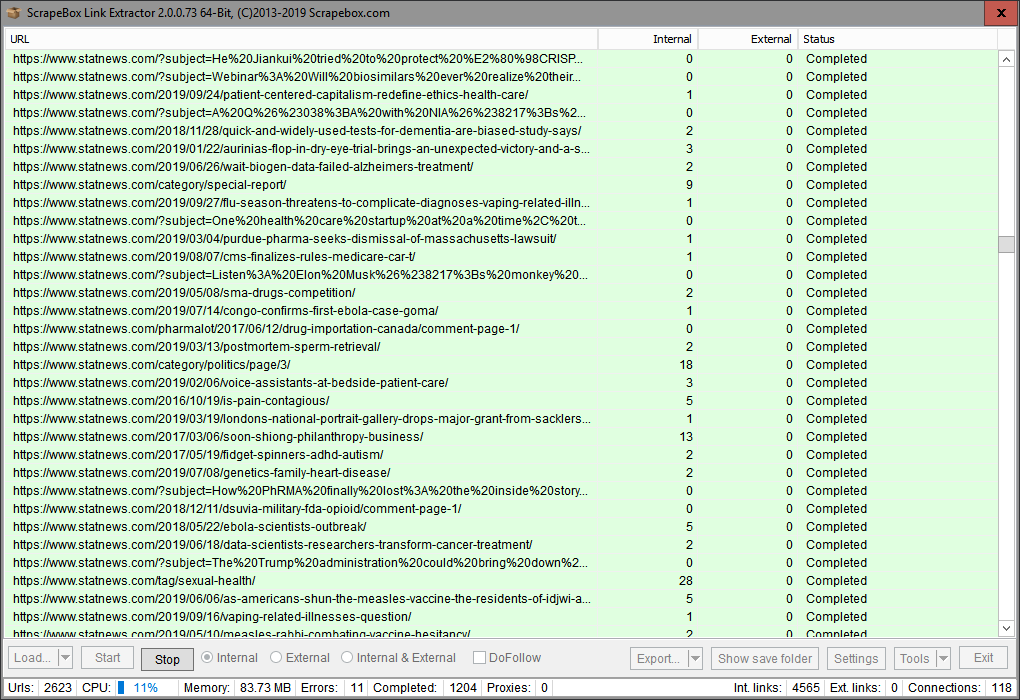
Task: Select the tag/sexual-health URL row
Action: point(501,580)
